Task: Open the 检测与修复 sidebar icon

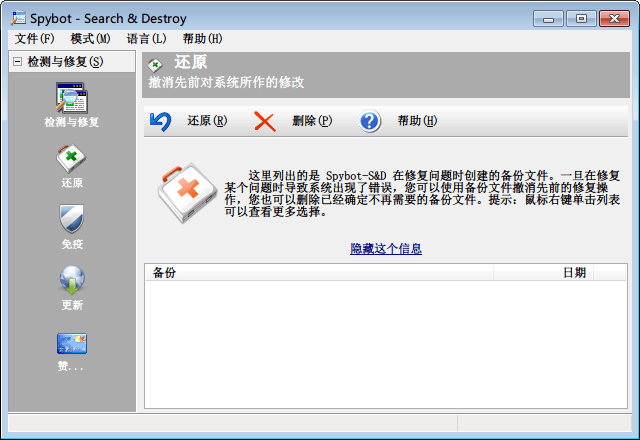Action: click(x=71, y=99)
